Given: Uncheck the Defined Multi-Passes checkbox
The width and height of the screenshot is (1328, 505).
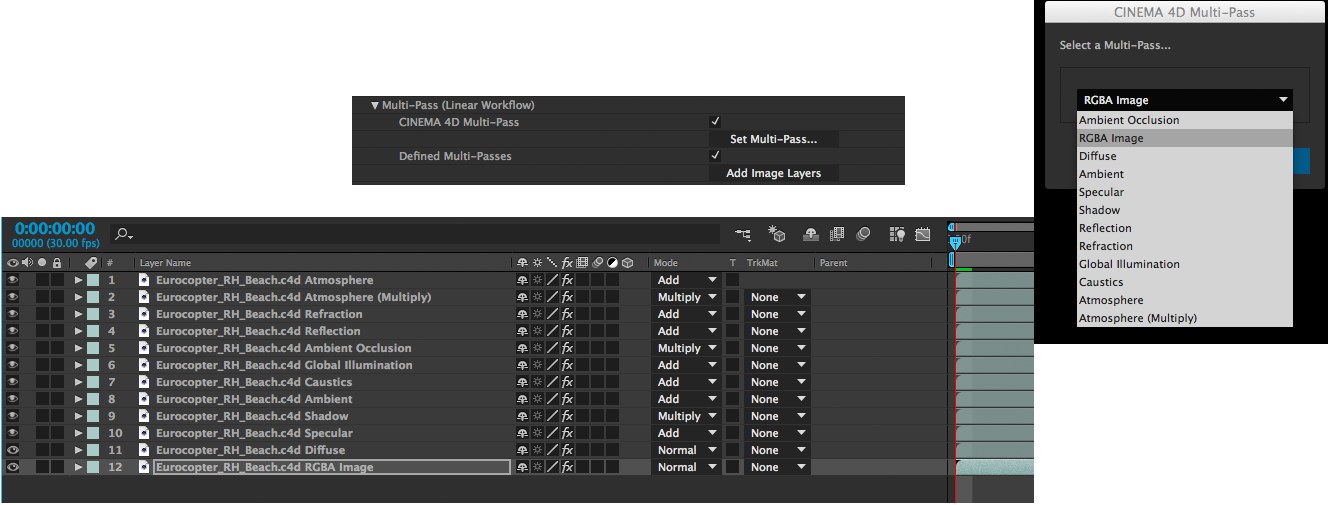Looking at the screenshot, I should (x=715, y=156).
